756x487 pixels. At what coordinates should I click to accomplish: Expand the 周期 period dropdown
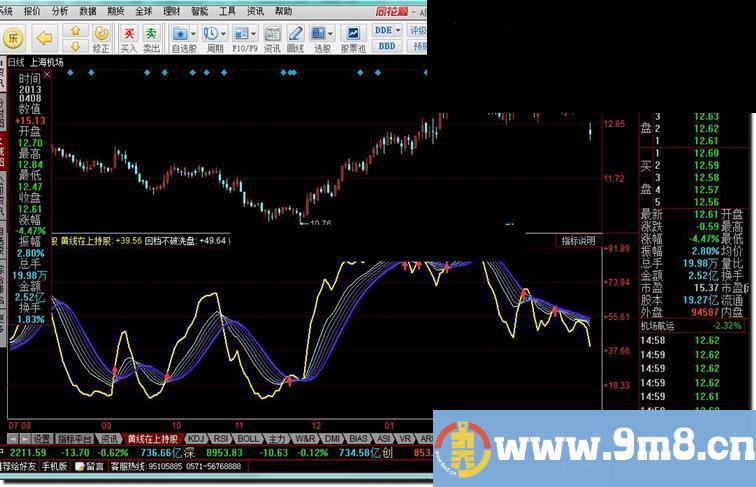[222, 33]
